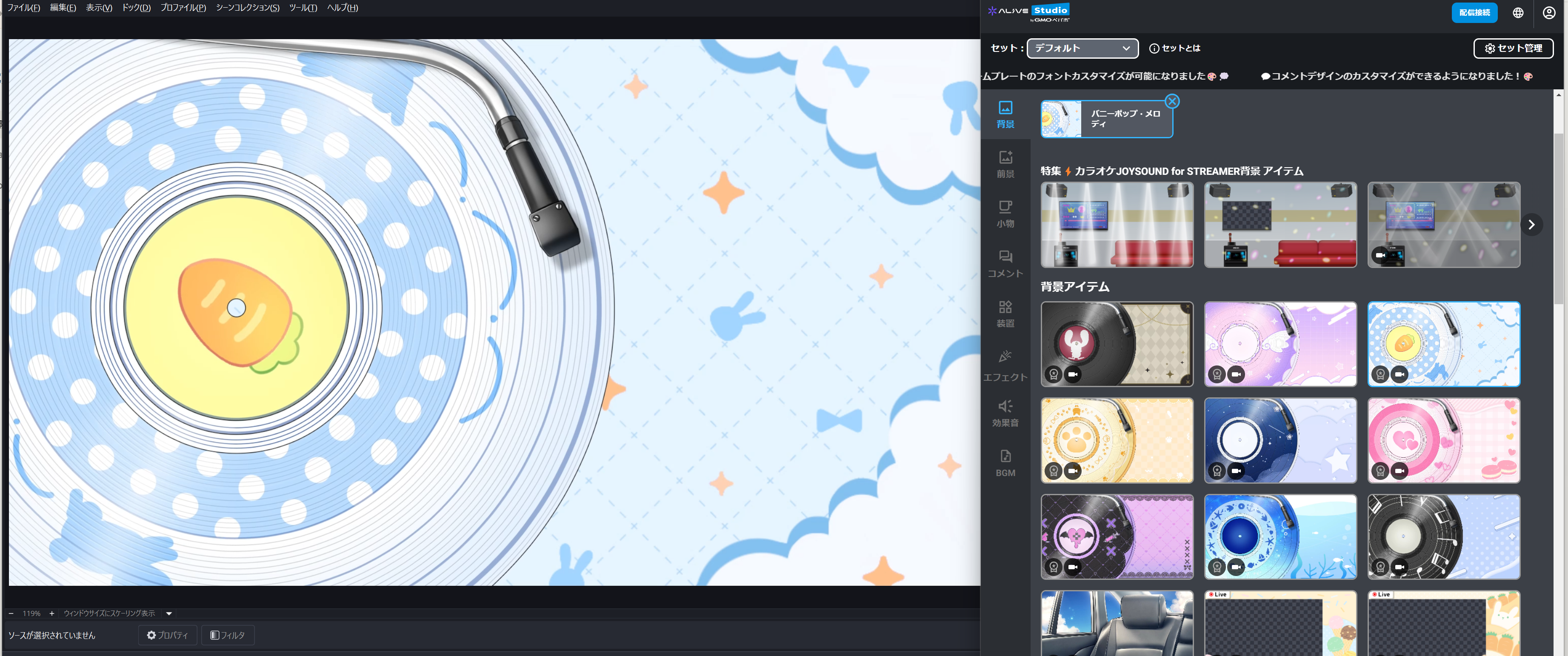This screenshot has height=656, width=1568.
Task: Open the BGM sidebar icon
Action: [1005, 463]
